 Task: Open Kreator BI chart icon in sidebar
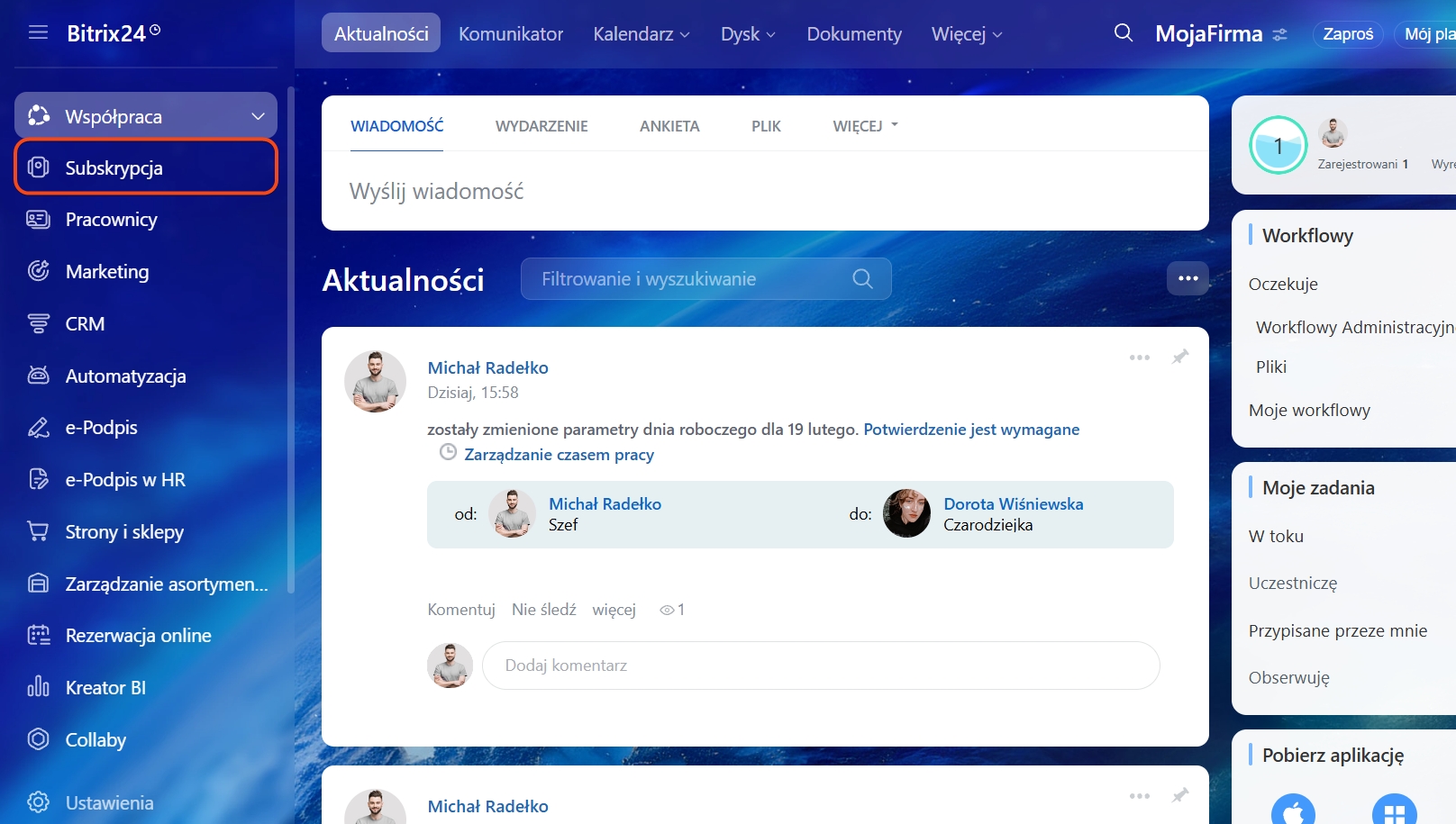pyautogui.click(x=38, y=687)
